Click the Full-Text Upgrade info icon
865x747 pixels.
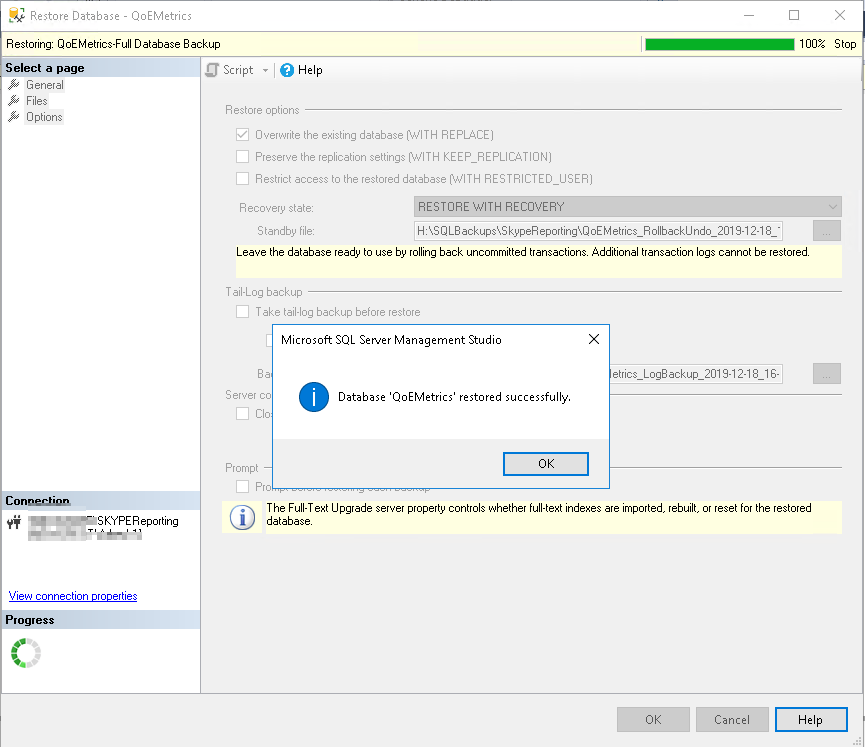point(242,517)
